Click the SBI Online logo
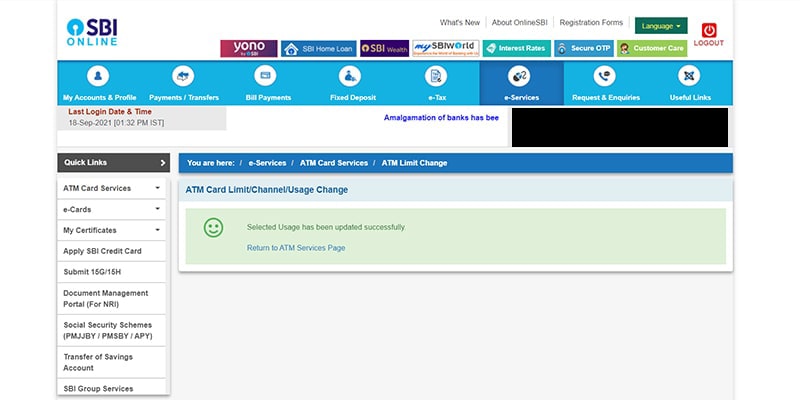Viewport: 800px width, 400px height. 92,32
